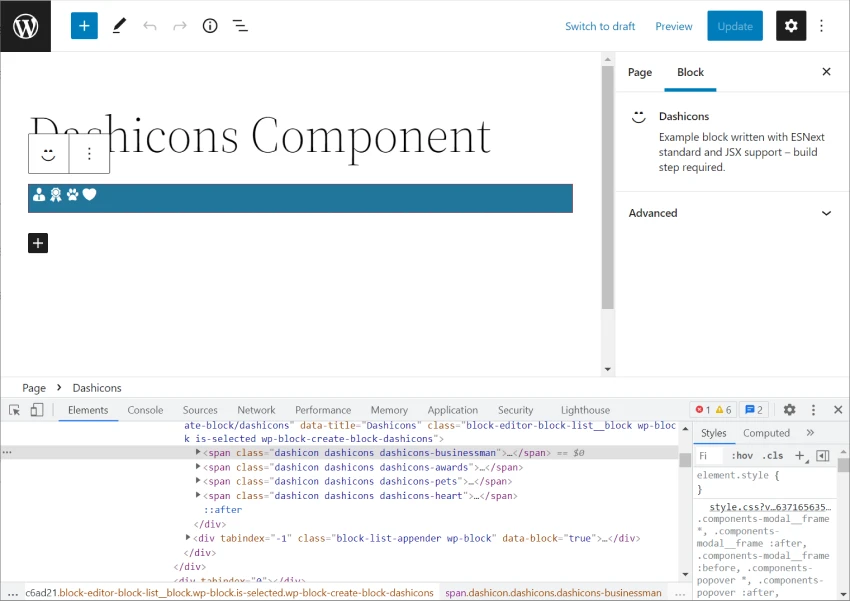Open DevTools customize three-dot menu
The width and height of the screenshot is (850, 601).
point(813,410)
